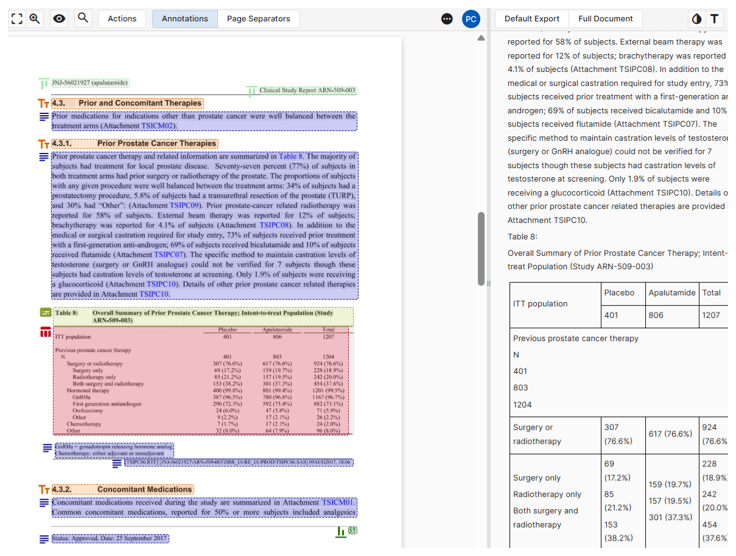736x556 pixels.
Task: Toggle the contrast mode icon
Action: point(696,19)
